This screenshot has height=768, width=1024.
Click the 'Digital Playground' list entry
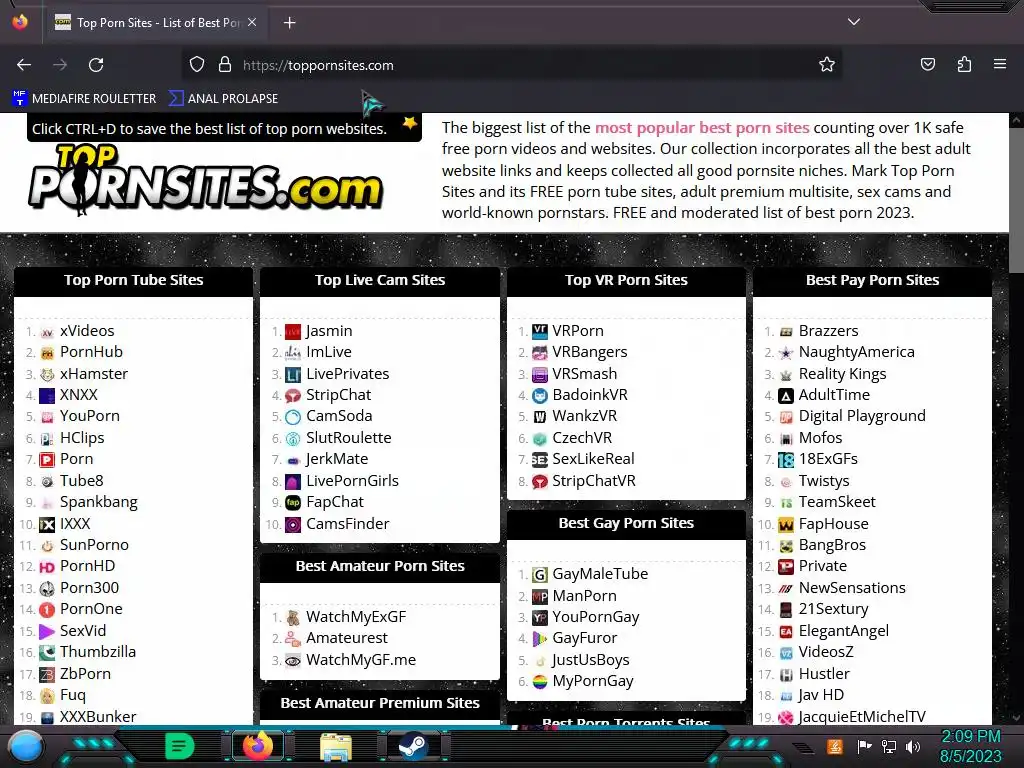point(862,416)
